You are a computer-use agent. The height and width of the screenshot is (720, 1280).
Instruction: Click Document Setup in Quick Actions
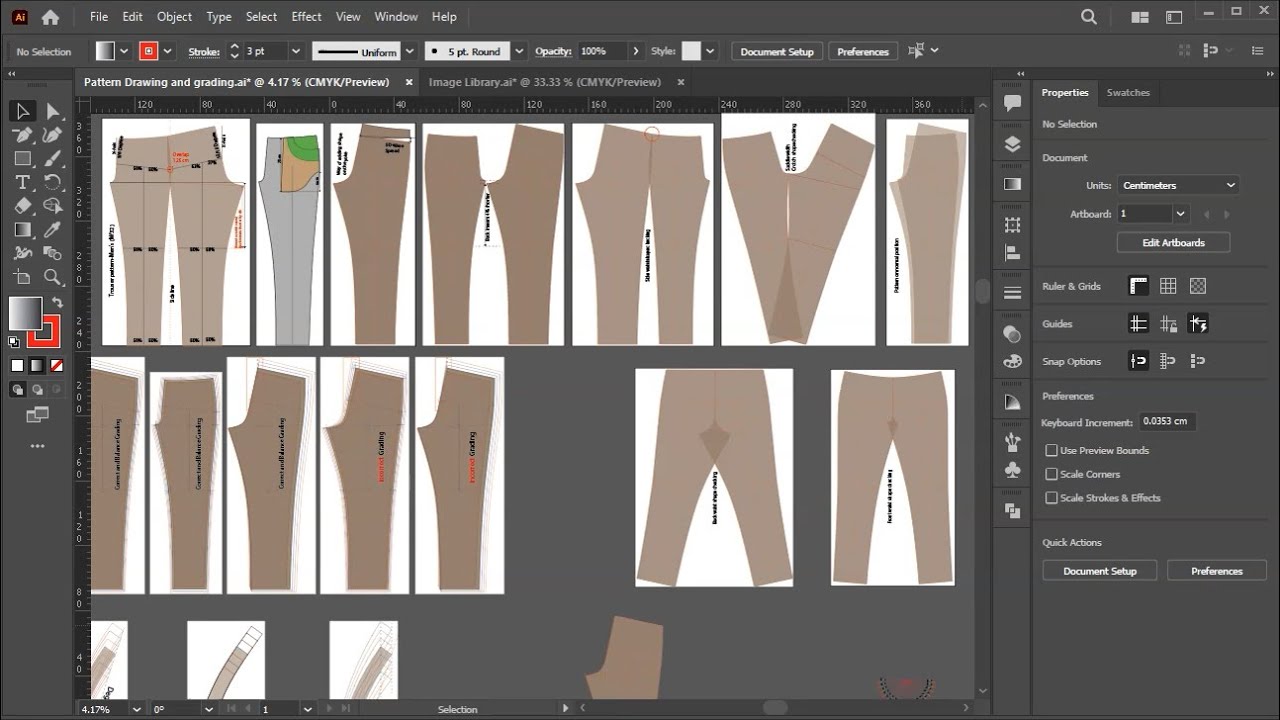pyautogui.click(x=1100, y=571)
